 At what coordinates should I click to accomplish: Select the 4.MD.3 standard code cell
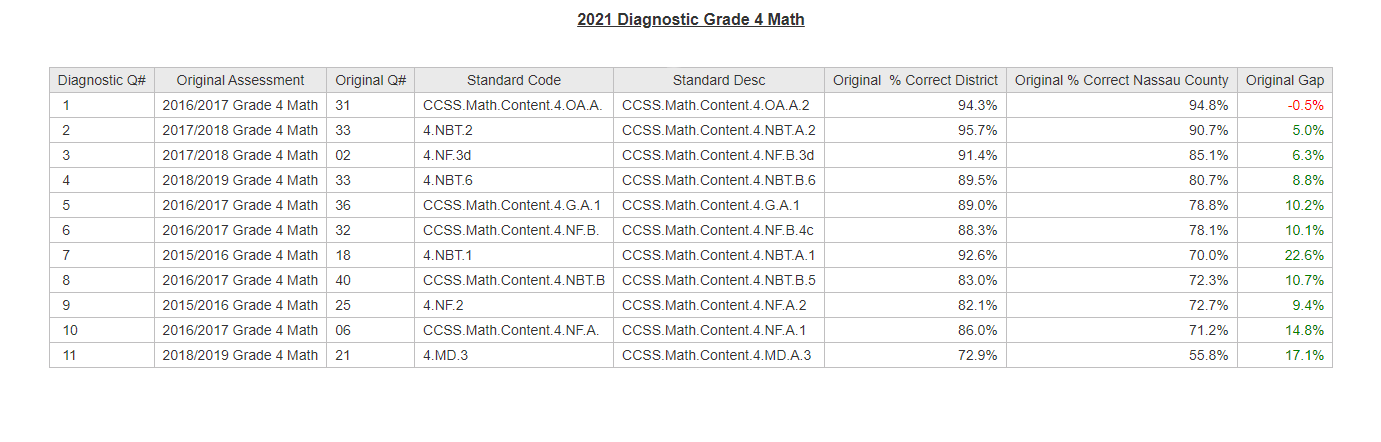point(514,355)
